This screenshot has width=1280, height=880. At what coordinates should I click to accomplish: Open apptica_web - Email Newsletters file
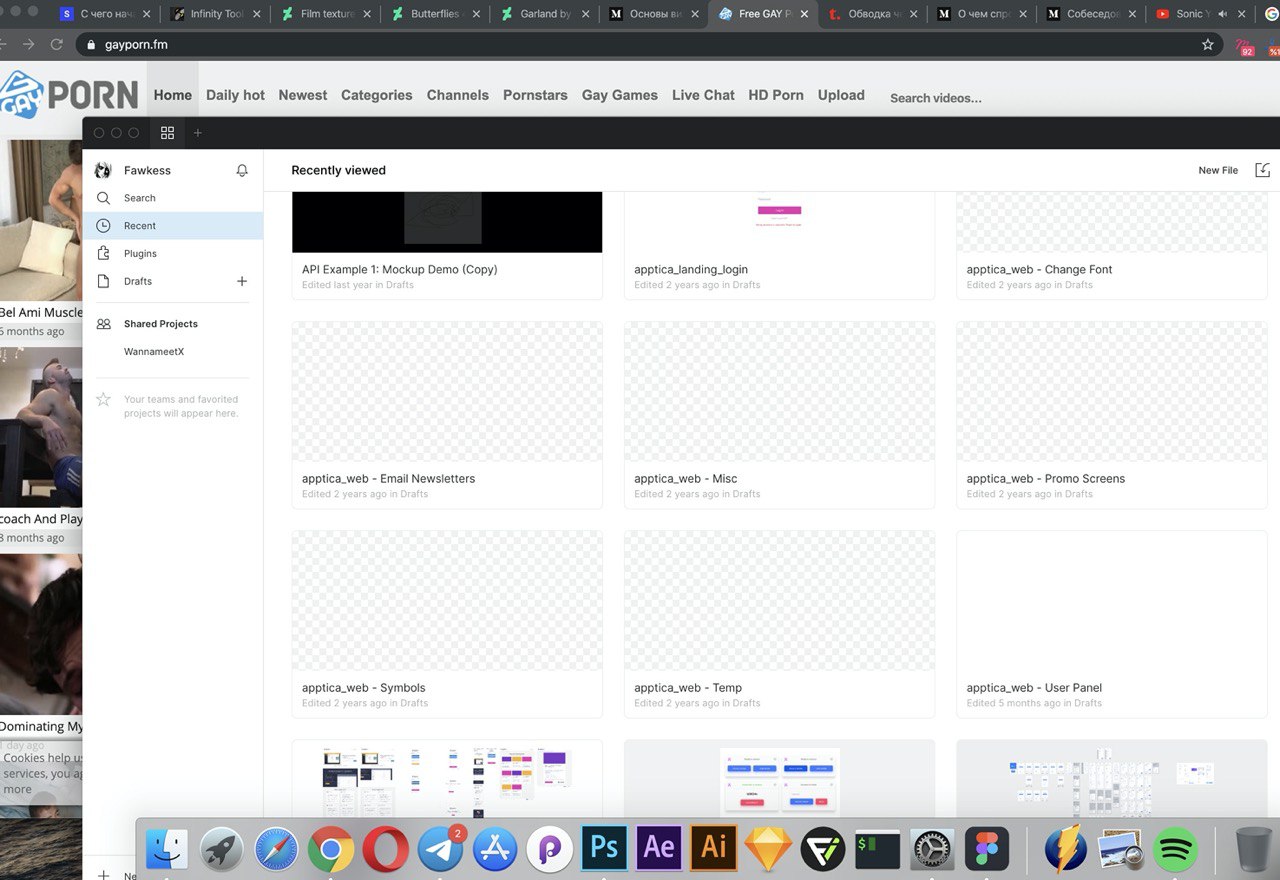point(447,415)
